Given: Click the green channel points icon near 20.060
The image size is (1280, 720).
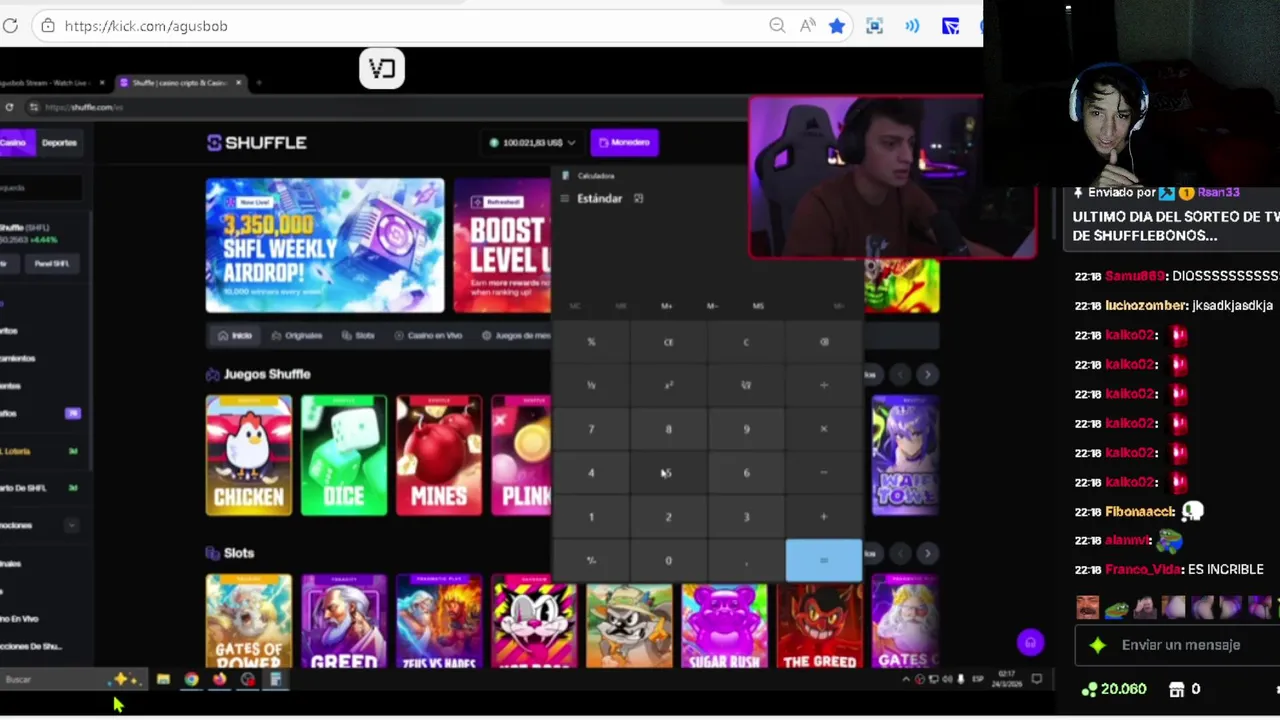Looking at the screenshot, I should [1089, 689].
